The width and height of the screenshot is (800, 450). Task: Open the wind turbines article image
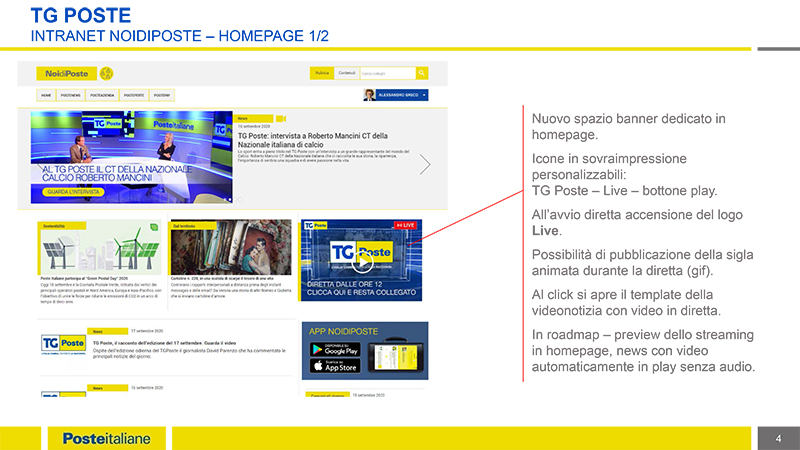(x=99, y=247)
